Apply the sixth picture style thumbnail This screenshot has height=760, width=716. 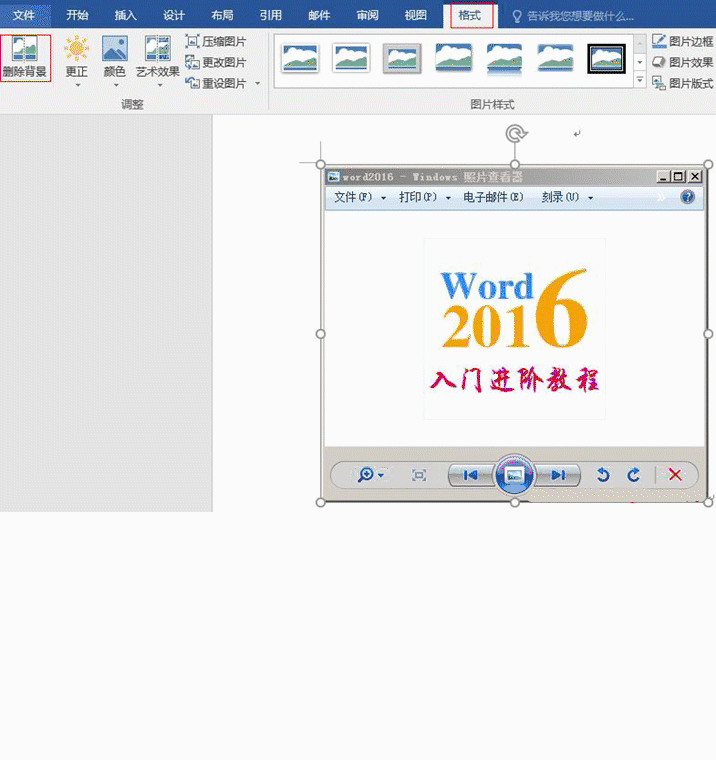click(555, 58)
